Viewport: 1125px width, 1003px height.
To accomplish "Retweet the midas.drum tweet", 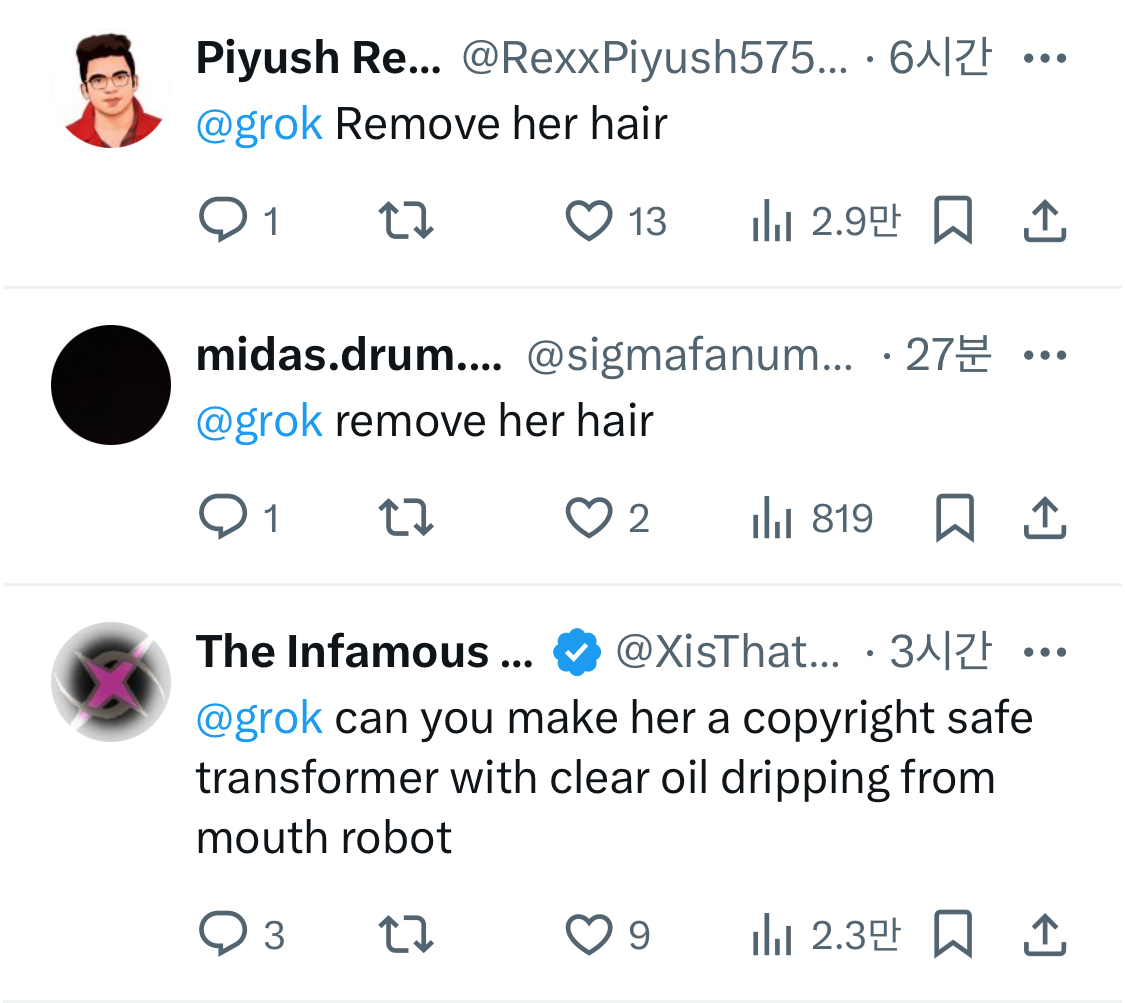I will tap(406, 518).
